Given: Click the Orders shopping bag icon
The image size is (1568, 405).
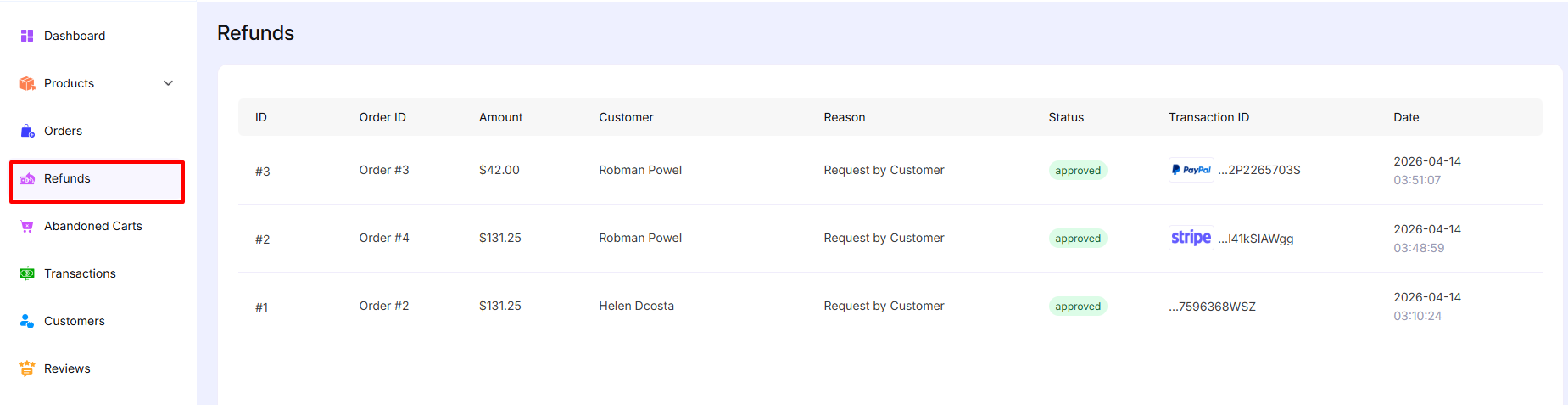Looking at the screenshot, I should pos(27,131).
